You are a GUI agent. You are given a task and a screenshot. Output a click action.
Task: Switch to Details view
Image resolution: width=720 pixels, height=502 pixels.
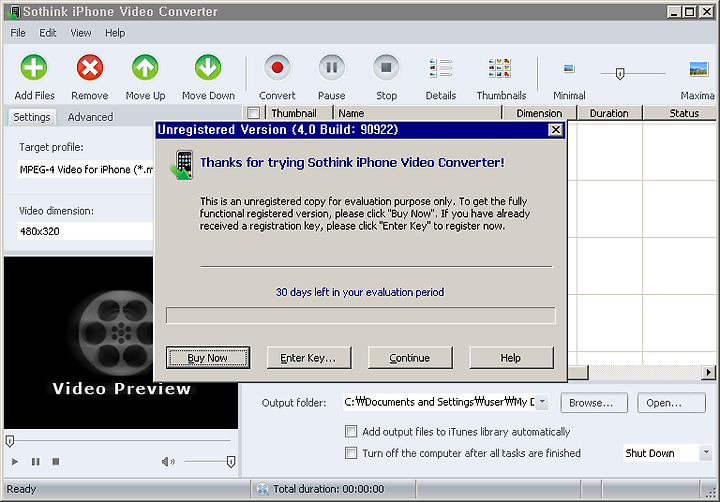pyautogui.click(x=441, y=68)
